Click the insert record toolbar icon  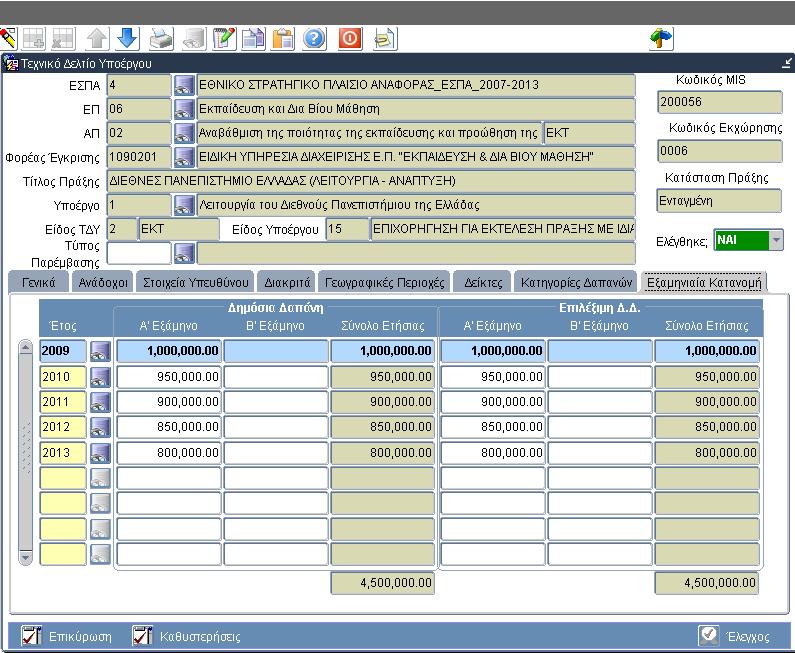(x=34, y=39)
